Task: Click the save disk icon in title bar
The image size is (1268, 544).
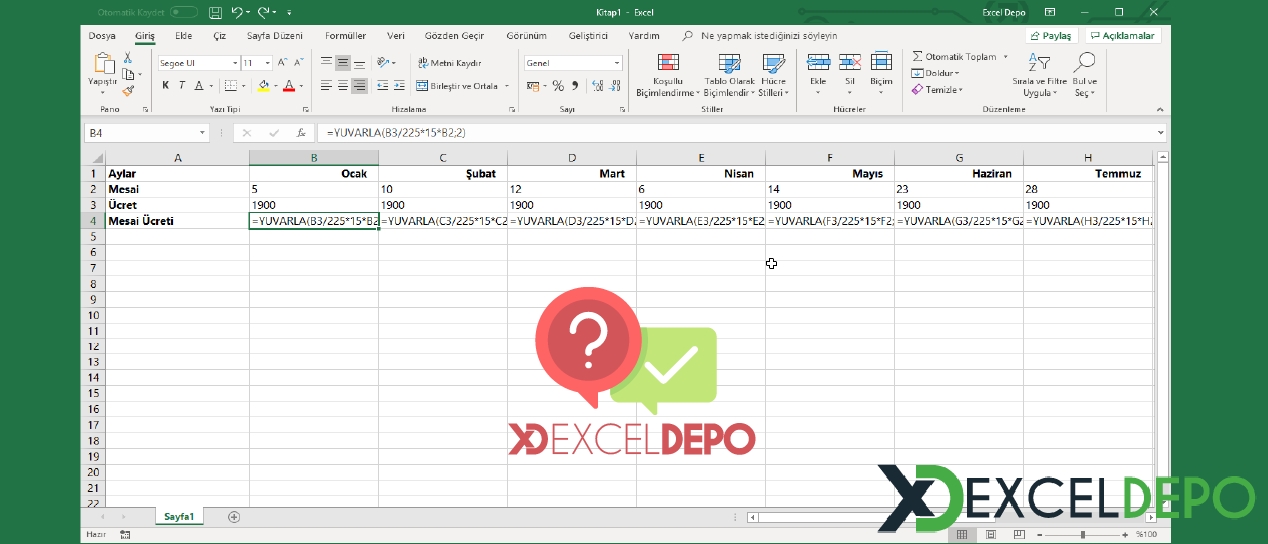Action: click(x=214, y=12)
